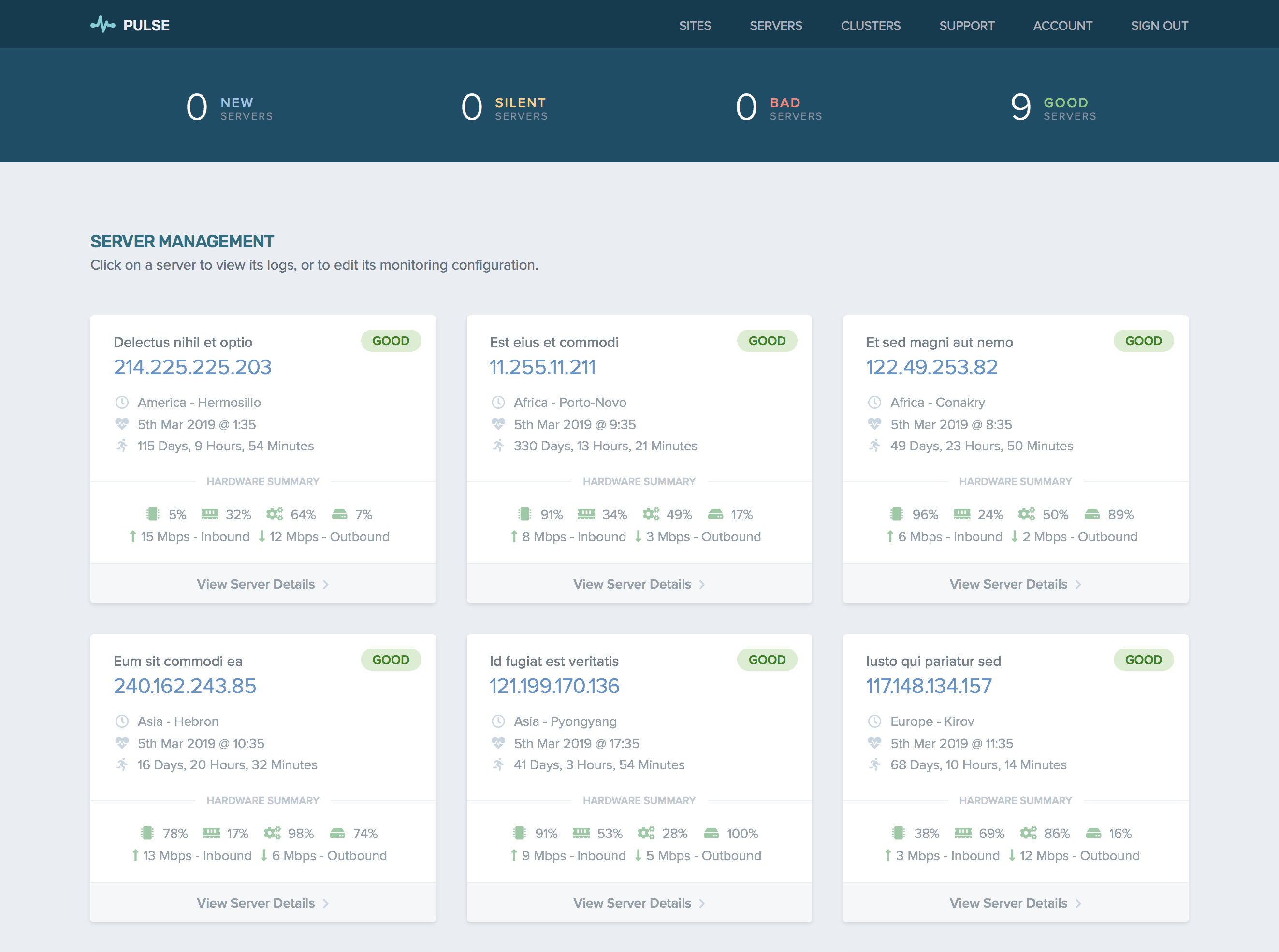This screenshot has height=952, width=1279.
Task: Click the Pulse heartbeat logo icon
Action: pyautogui.click(x=102, y=25)
